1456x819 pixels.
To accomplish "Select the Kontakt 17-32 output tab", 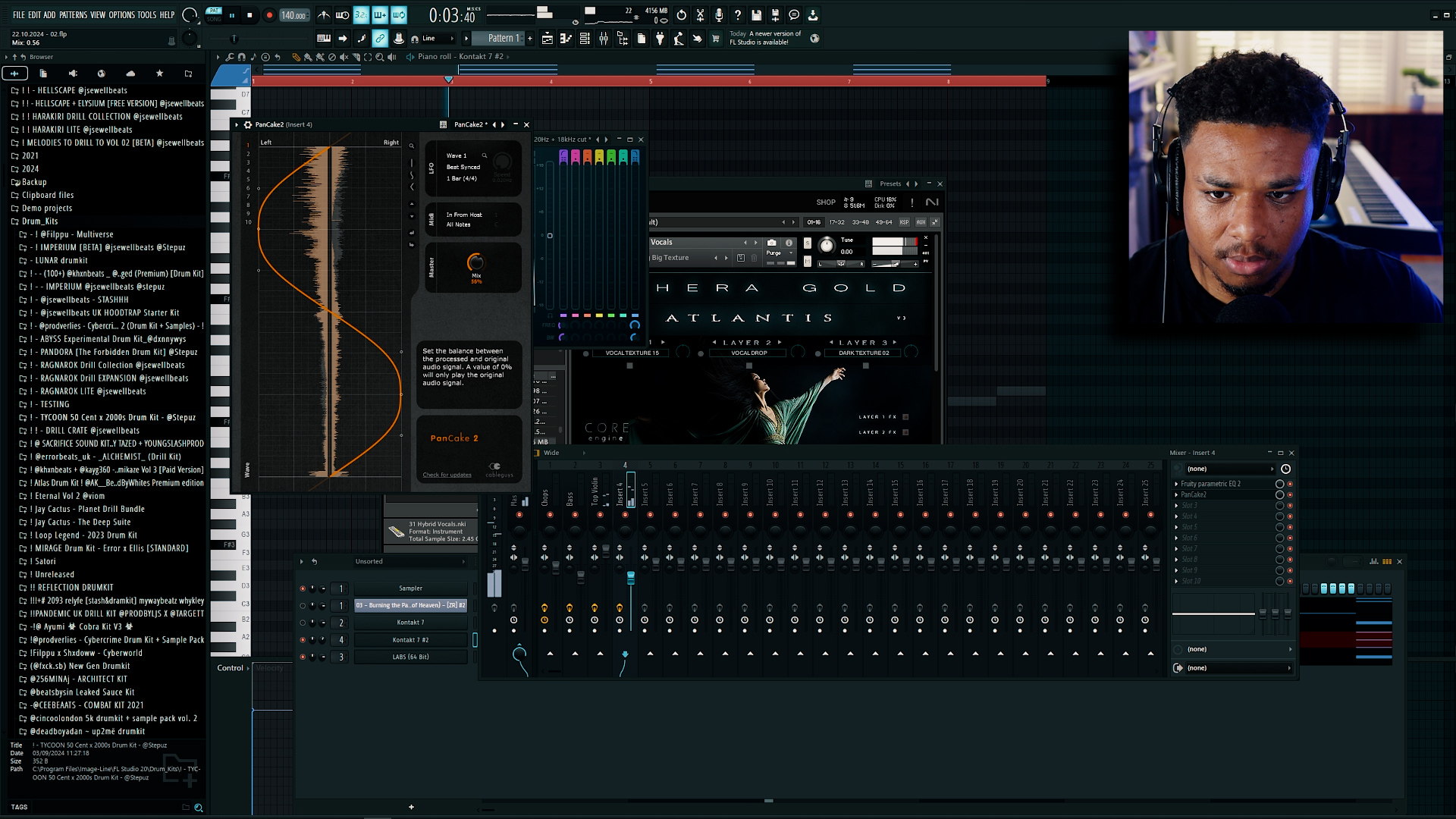I will point(836,222).
